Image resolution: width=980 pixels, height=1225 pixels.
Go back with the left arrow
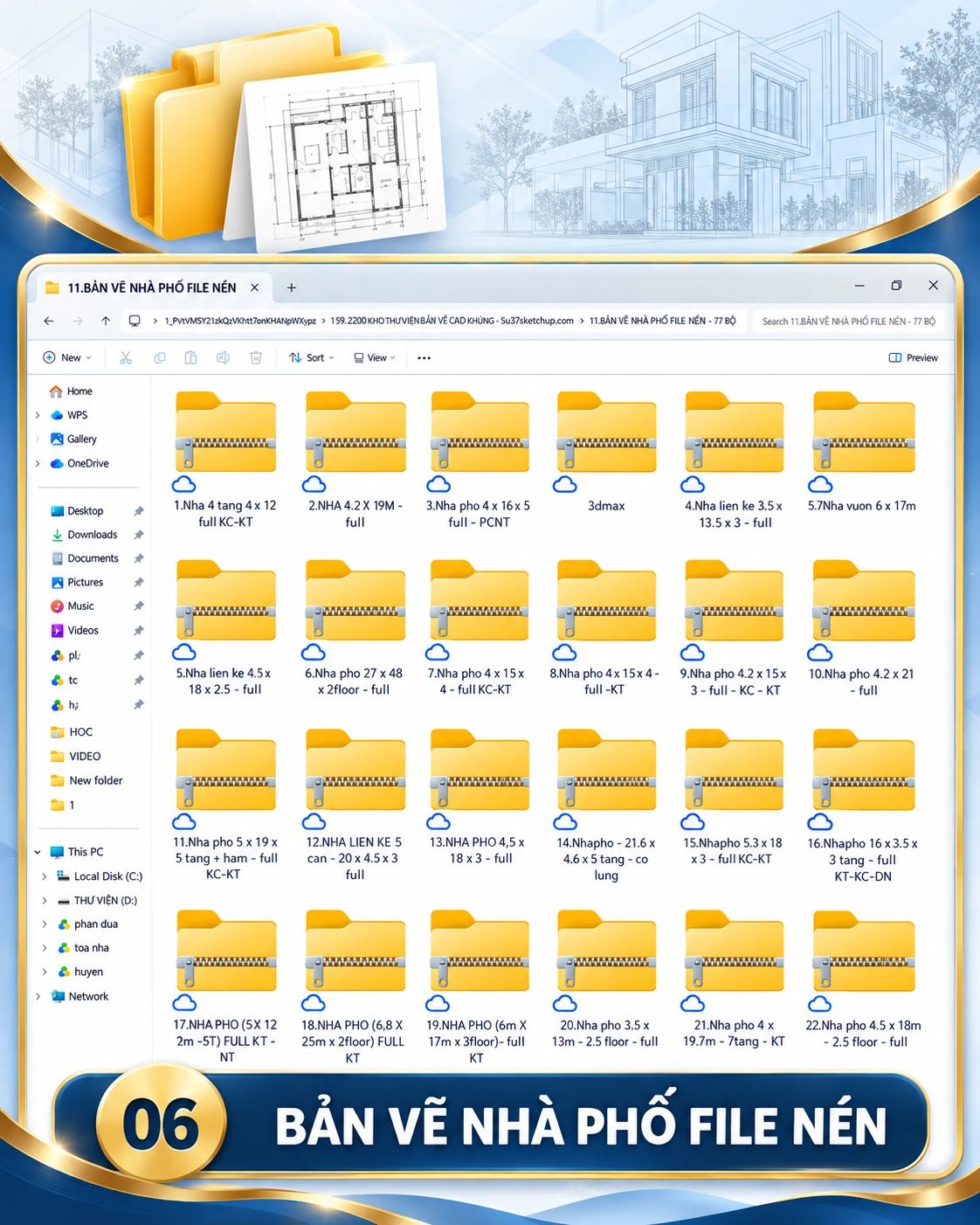[49, 321]
